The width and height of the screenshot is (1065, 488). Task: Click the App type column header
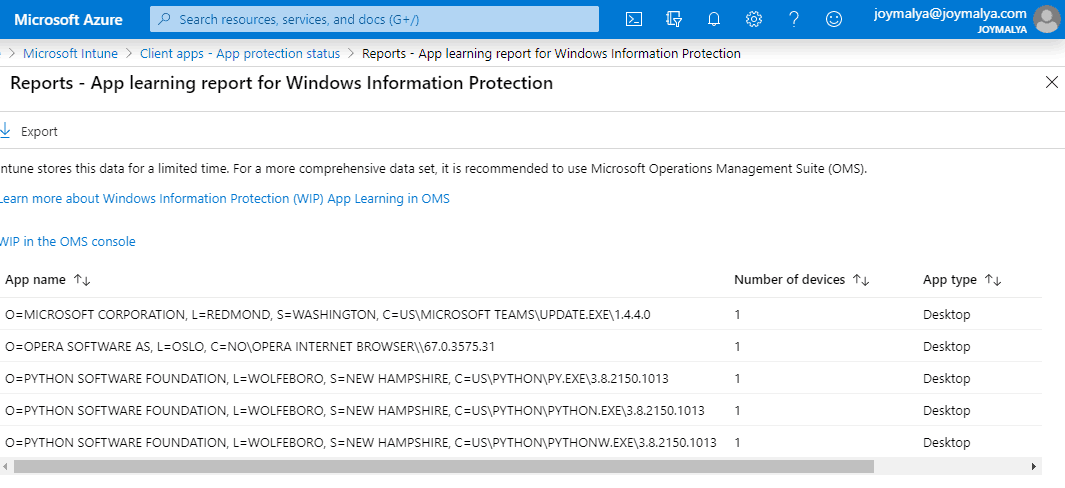coord(950,280)
